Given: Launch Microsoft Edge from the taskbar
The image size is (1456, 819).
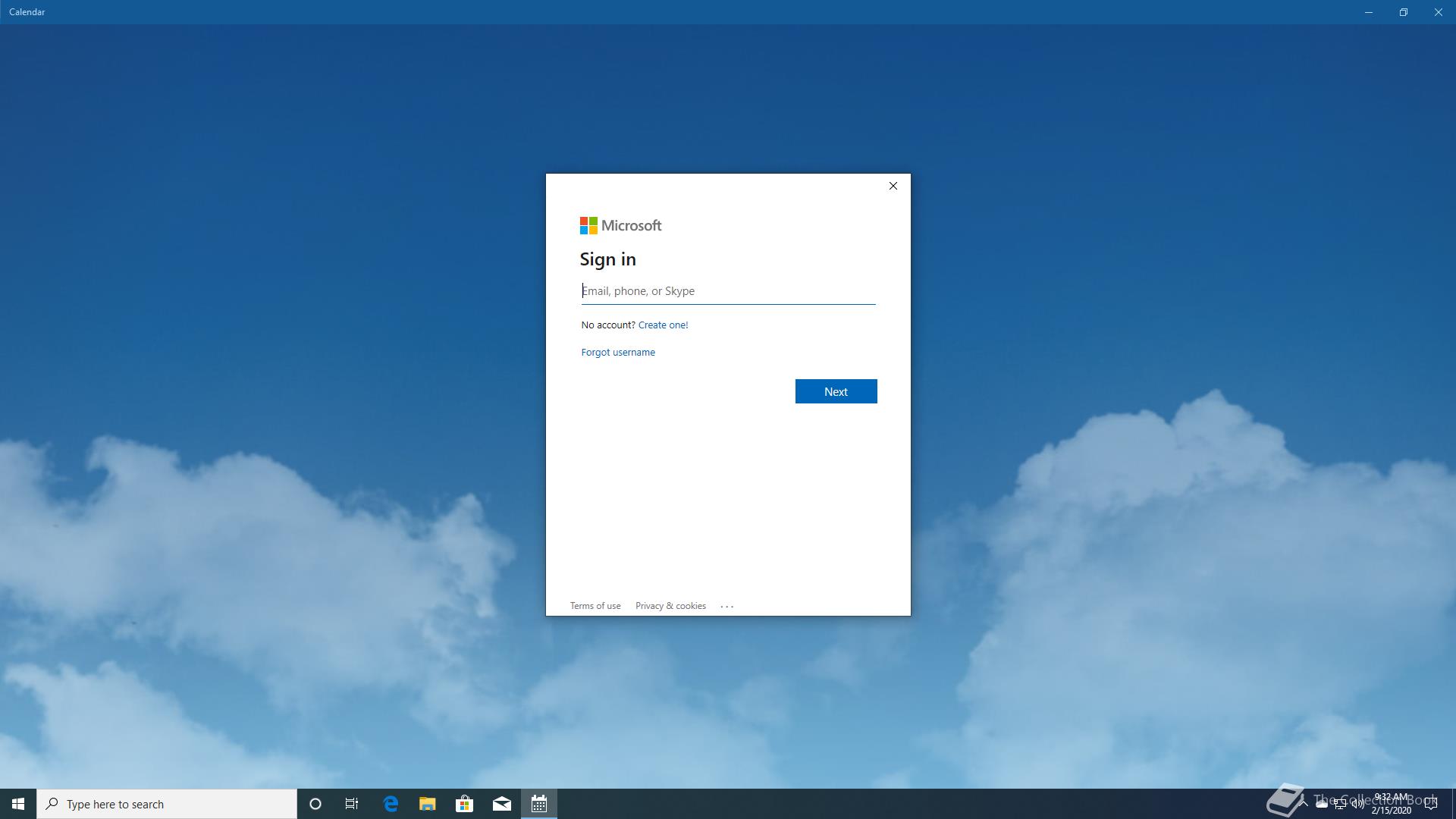Looking at the screenshot, I should coord(391,804).
